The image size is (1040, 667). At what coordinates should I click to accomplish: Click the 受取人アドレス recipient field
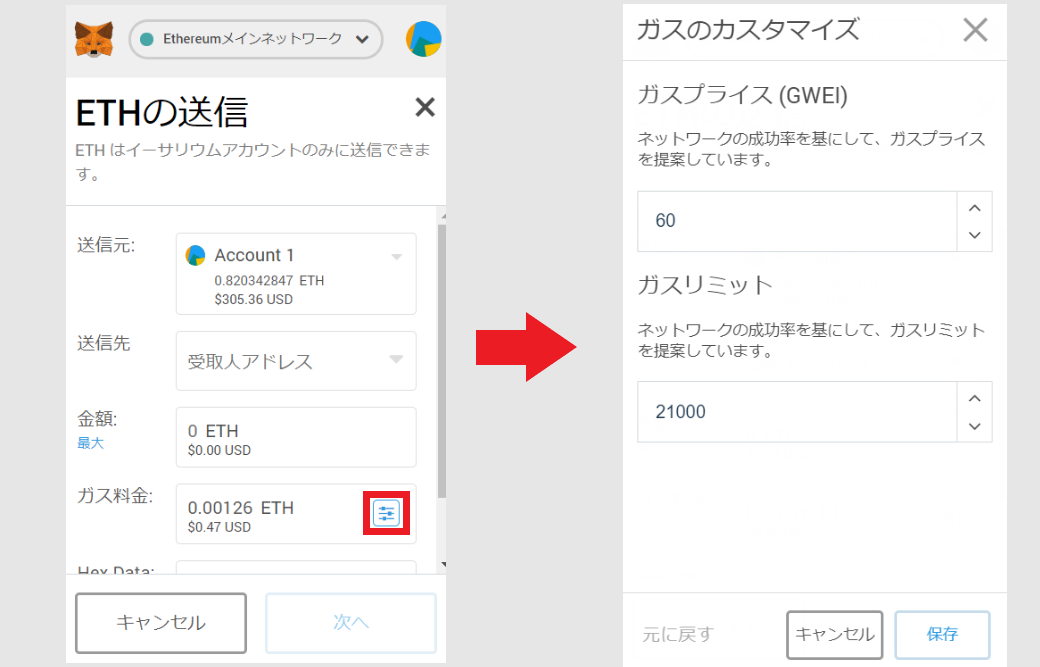pyautogui.click(x=296, y=361)
